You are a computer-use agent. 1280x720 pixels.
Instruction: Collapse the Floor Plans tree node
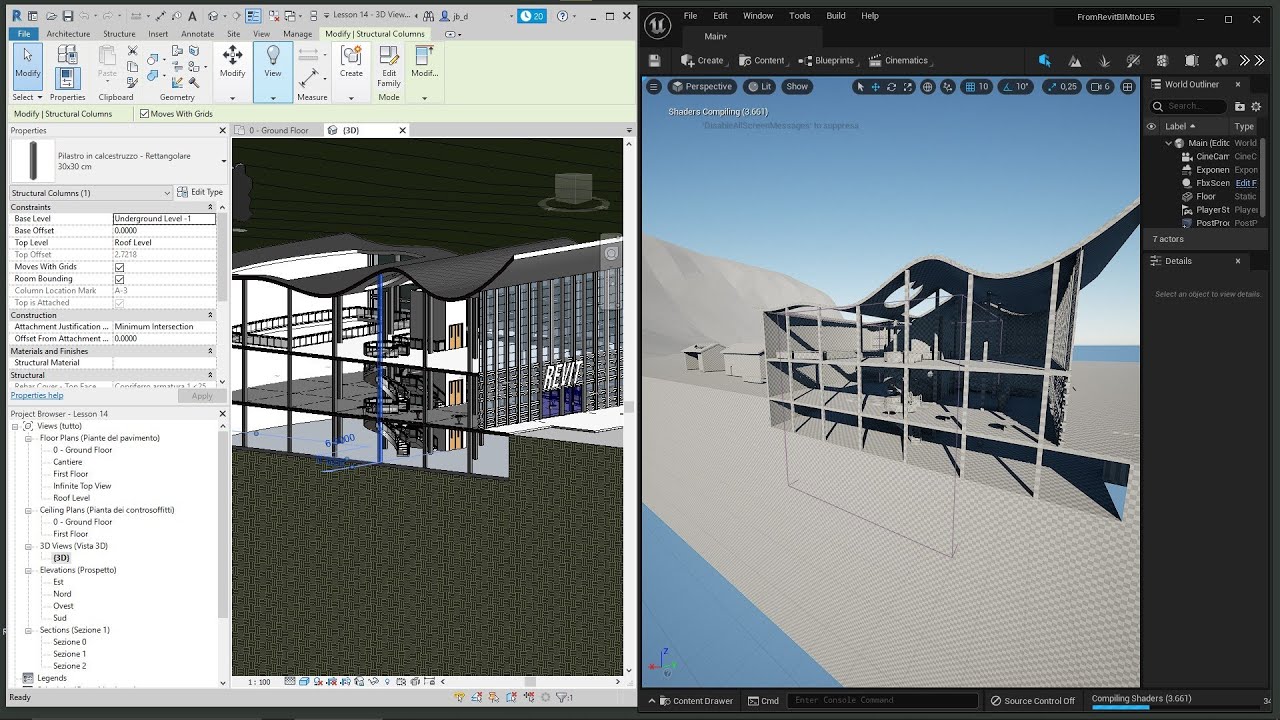(x=29, y=438)
